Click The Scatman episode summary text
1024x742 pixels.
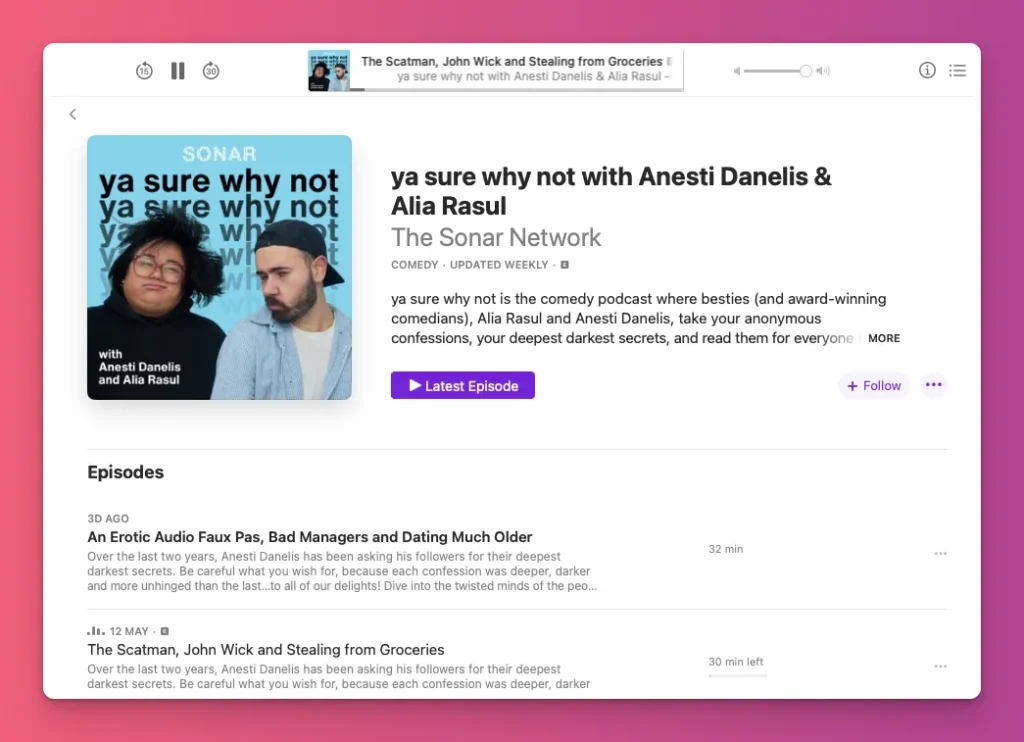(339, 676)
